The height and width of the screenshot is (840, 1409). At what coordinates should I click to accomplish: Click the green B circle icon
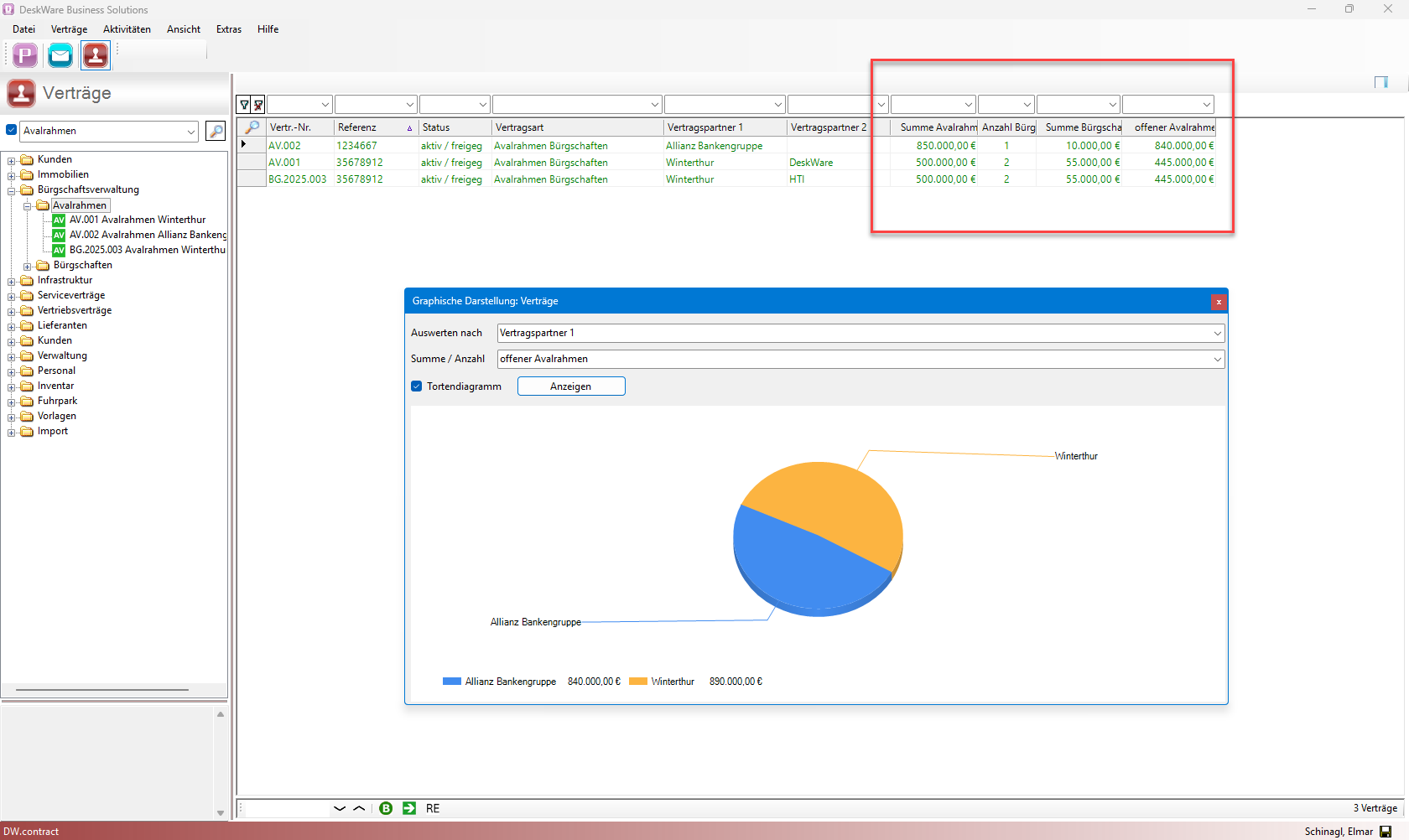point(386,808)
